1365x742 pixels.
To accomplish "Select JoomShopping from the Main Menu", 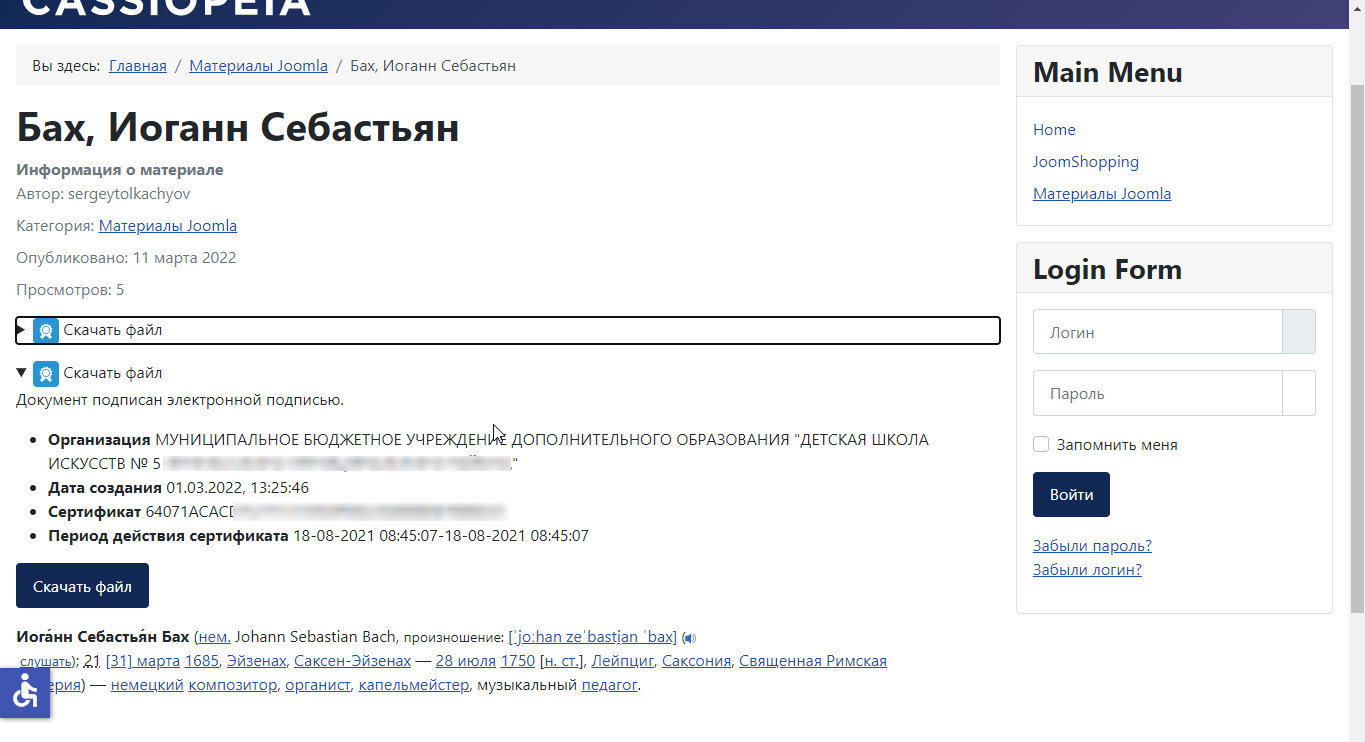I will click(x=1085, y=162).
